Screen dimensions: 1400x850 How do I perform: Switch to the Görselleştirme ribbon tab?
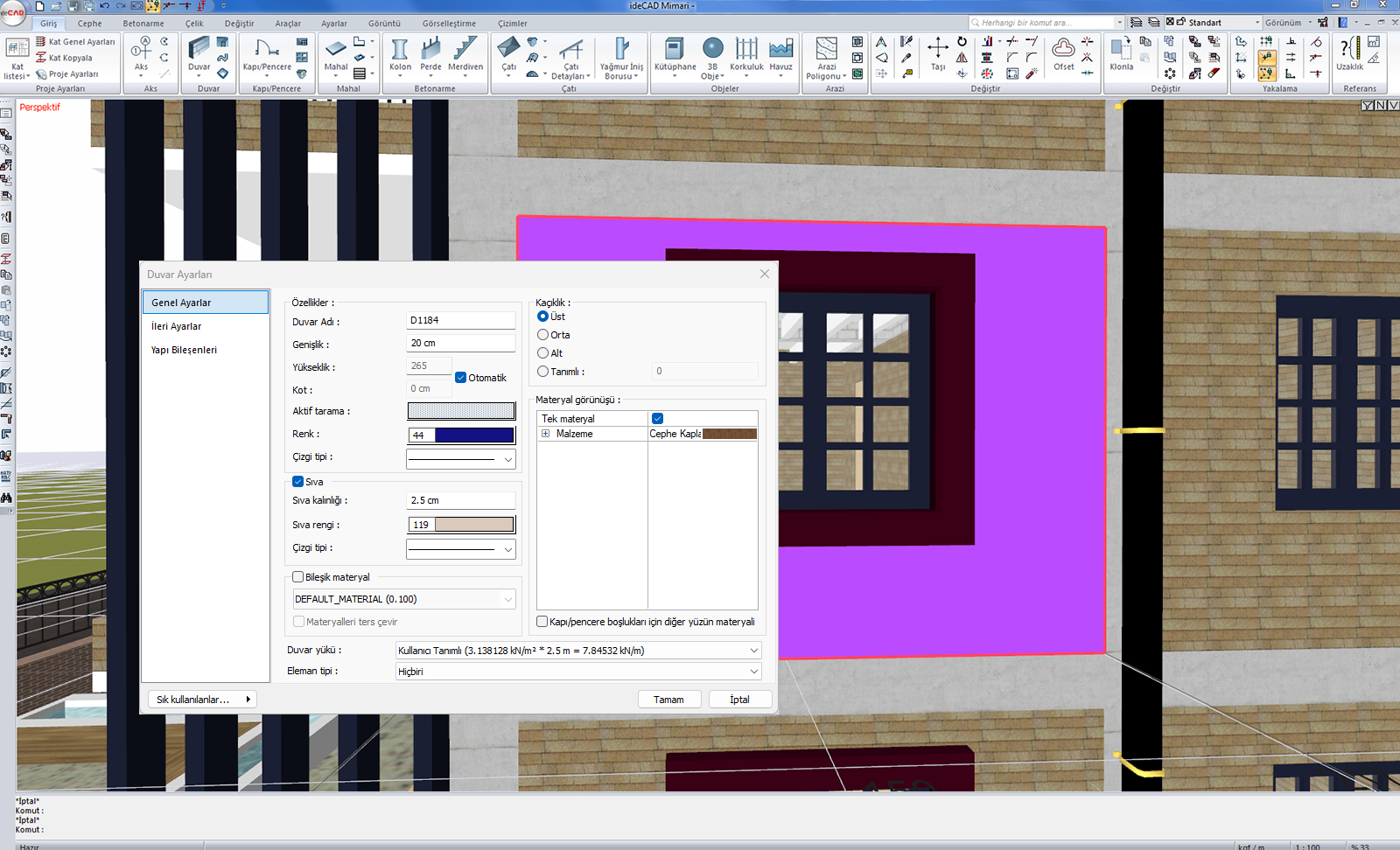[x=449, y=24]
